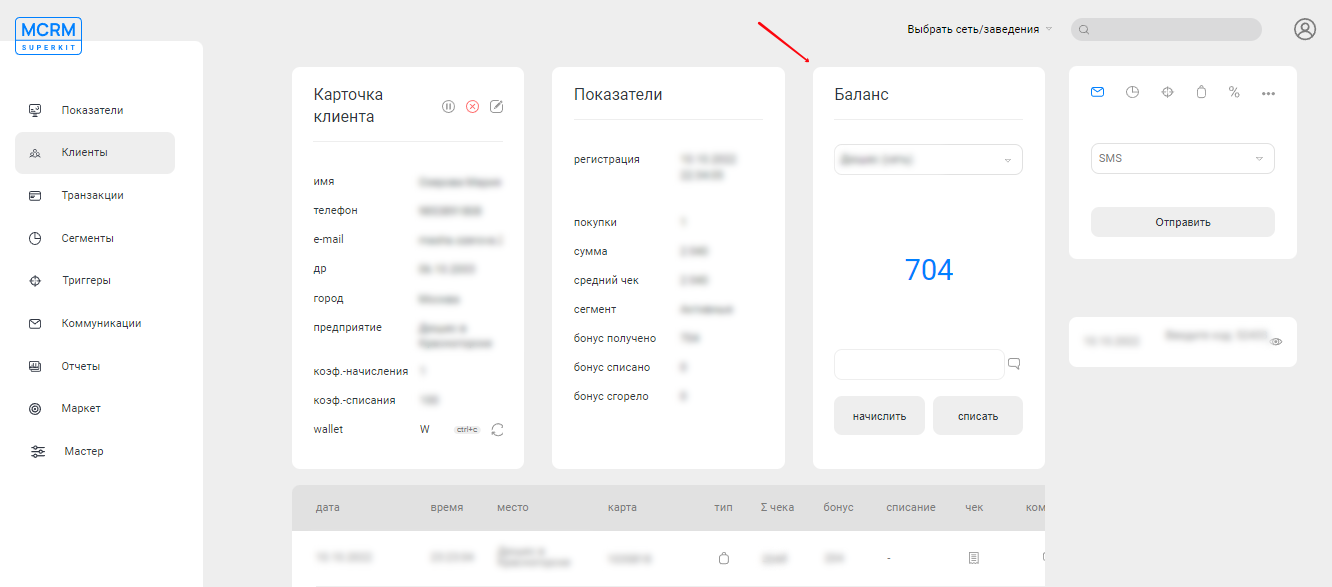Open the Баланс network dropdown
Screen dimensions: 1332x587
(928, 160)
